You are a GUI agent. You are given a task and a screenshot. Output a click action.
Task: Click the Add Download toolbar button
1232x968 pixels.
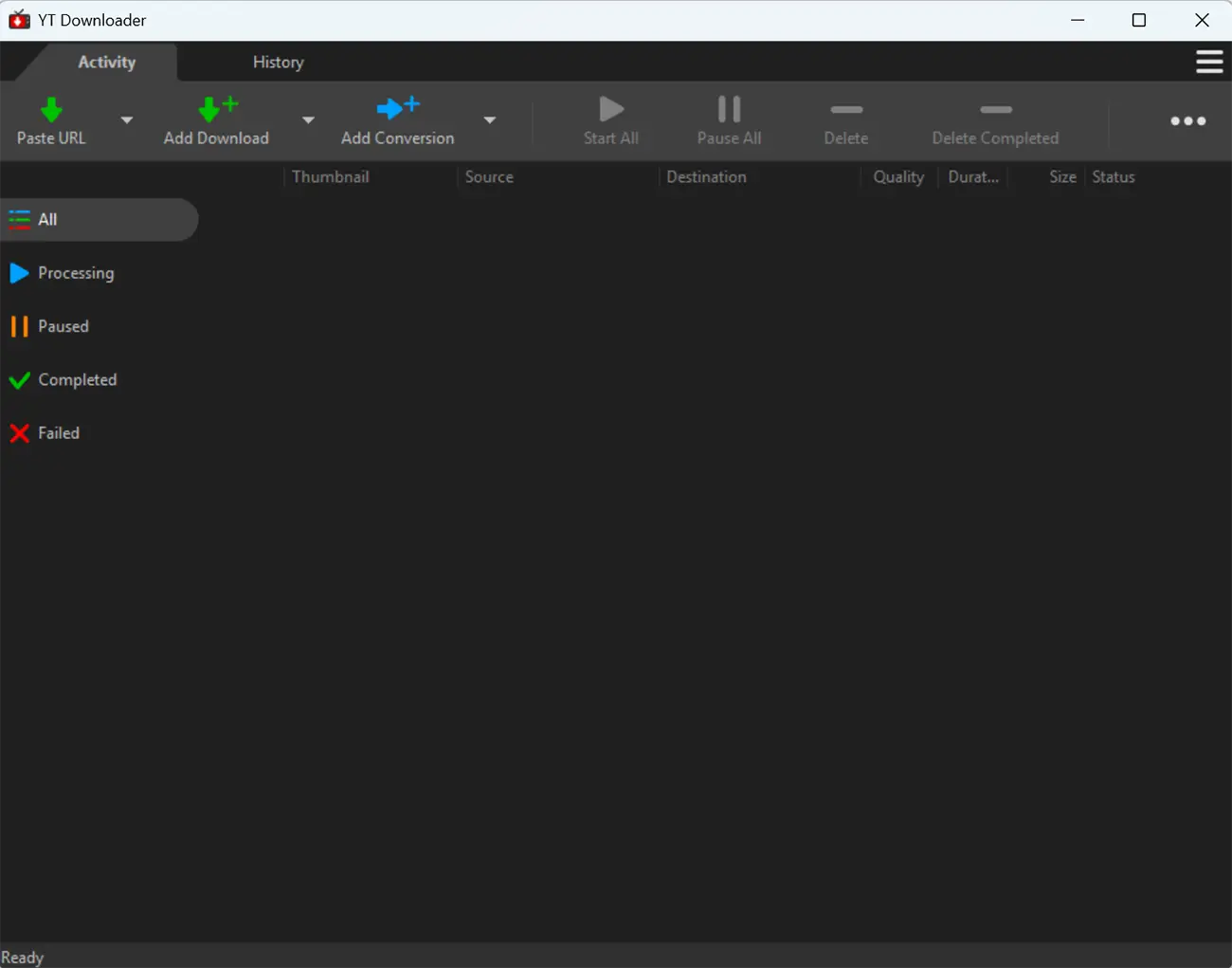[216, 120]
